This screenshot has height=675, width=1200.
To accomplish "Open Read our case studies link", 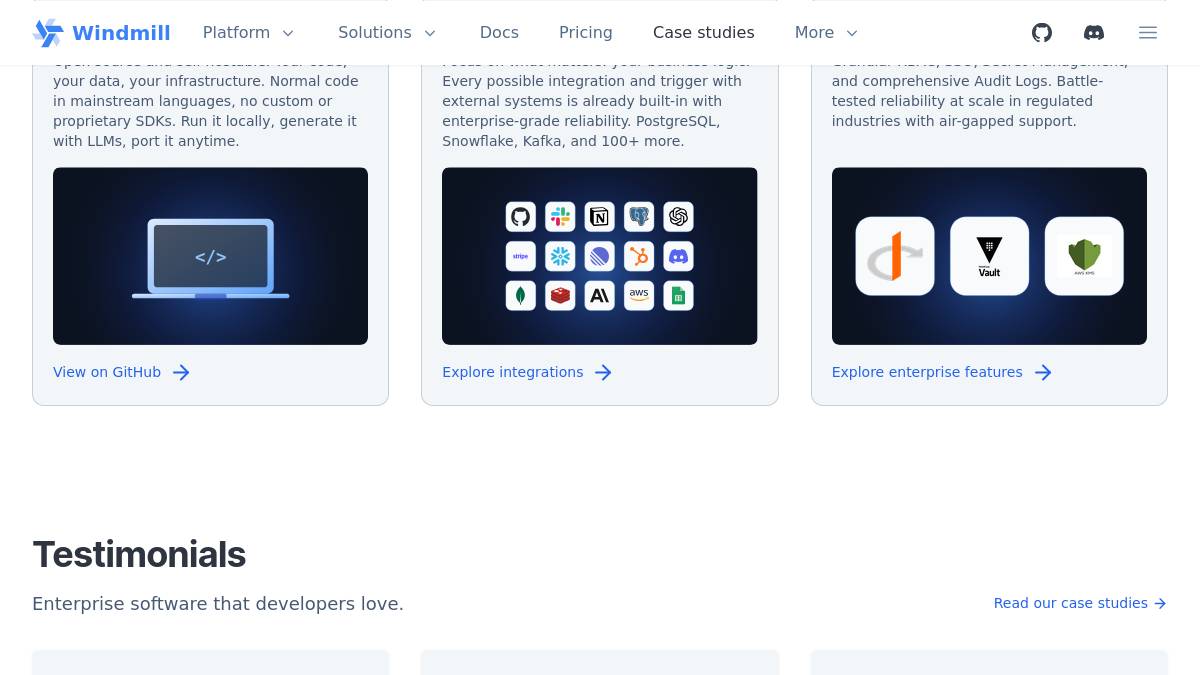I will (x=1080, y=603).
